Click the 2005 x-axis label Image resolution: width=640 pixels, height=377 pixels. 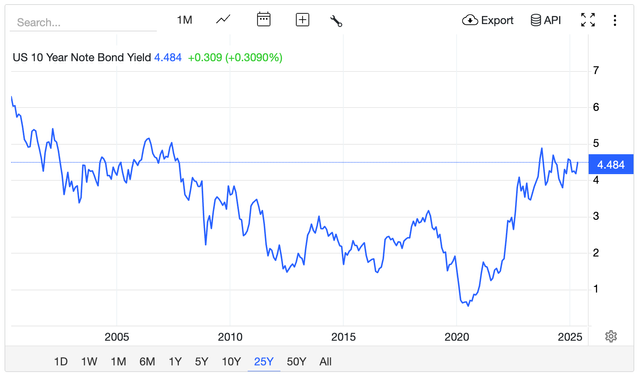117,337
